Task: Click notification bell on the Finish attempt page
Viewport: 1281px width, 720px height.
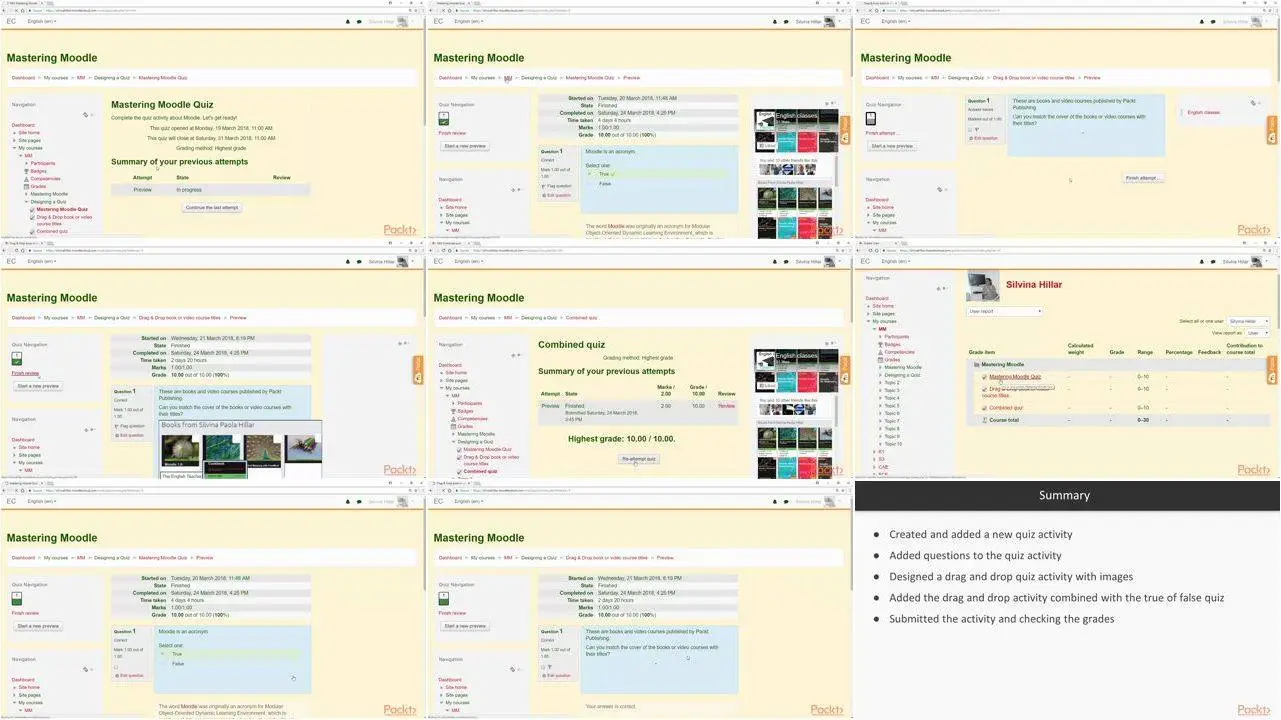Action: [x=1201, y=21]
